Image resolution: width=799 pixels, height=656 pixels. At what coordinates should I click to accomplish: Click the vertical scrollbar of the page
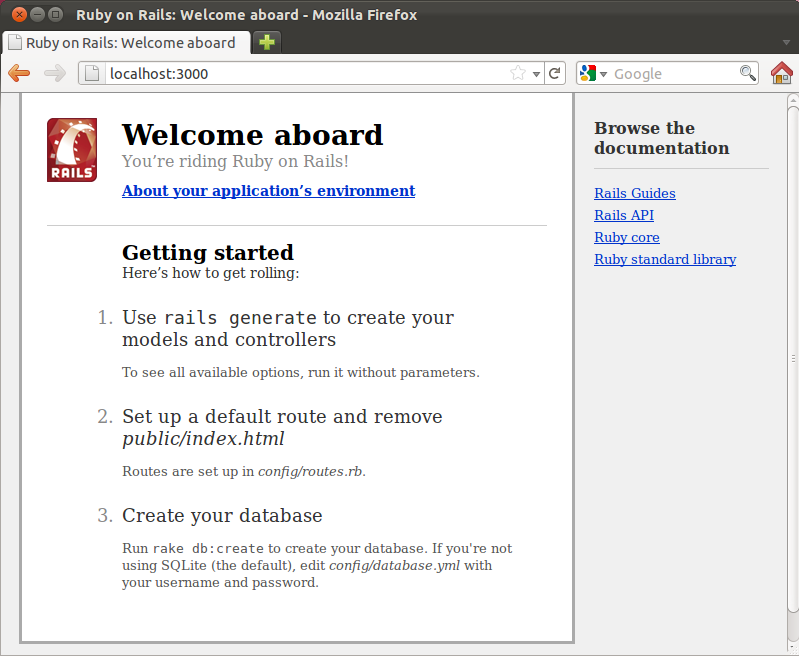pos(793,357)
